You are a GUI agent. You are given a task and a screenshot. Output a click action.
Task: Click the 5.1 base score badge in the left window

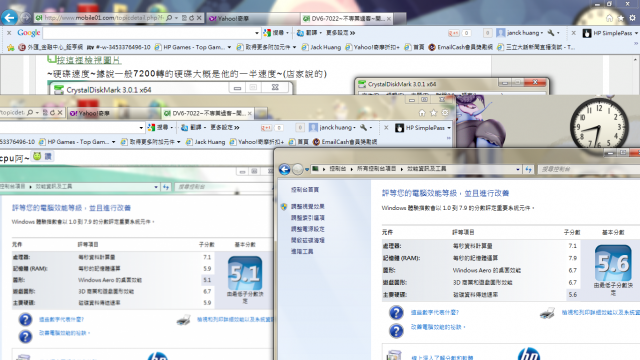(x=245, y=273)
